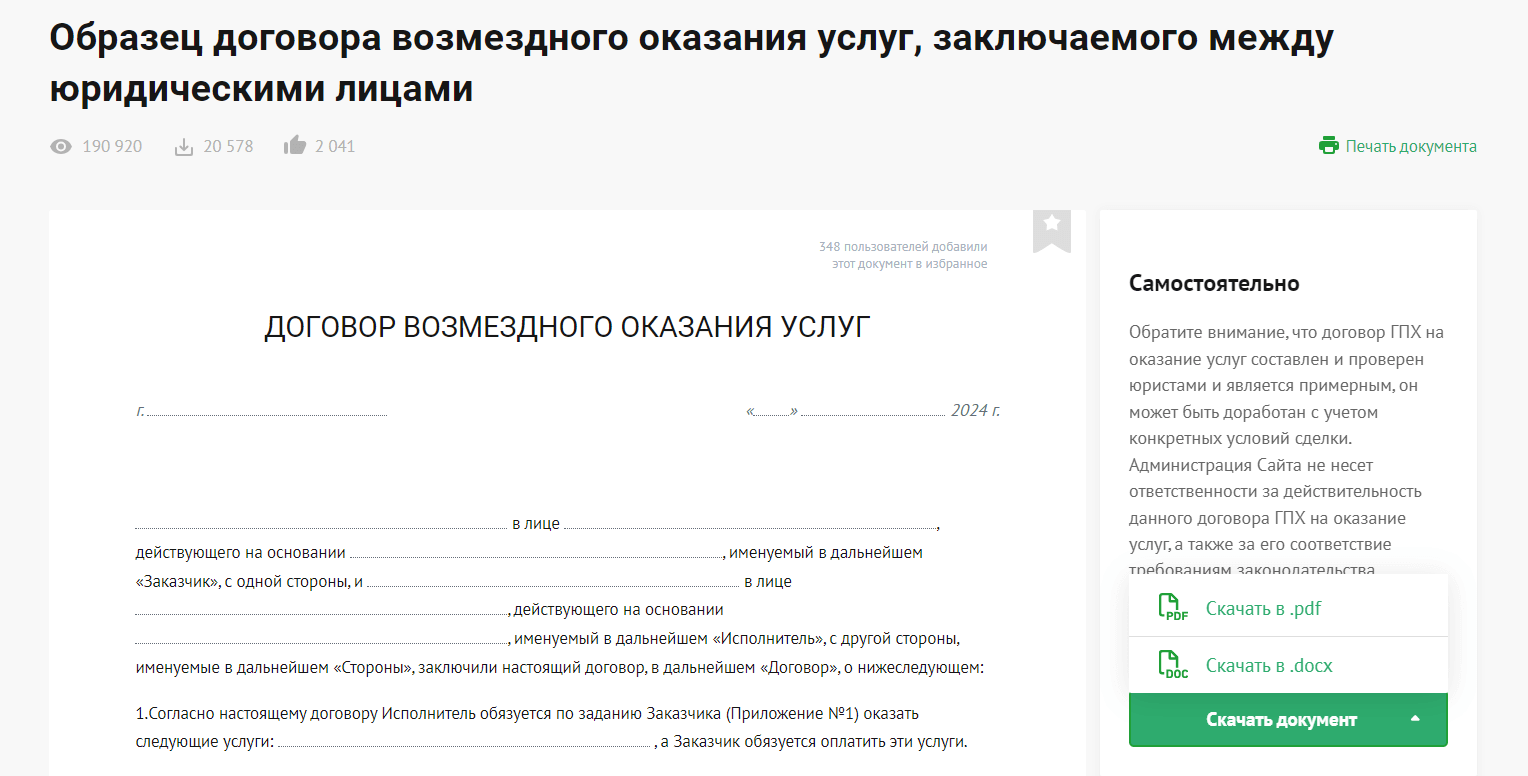1528x776 pixels.
Task: Open the Печать документа link
Action: [x=1411, y=146]
